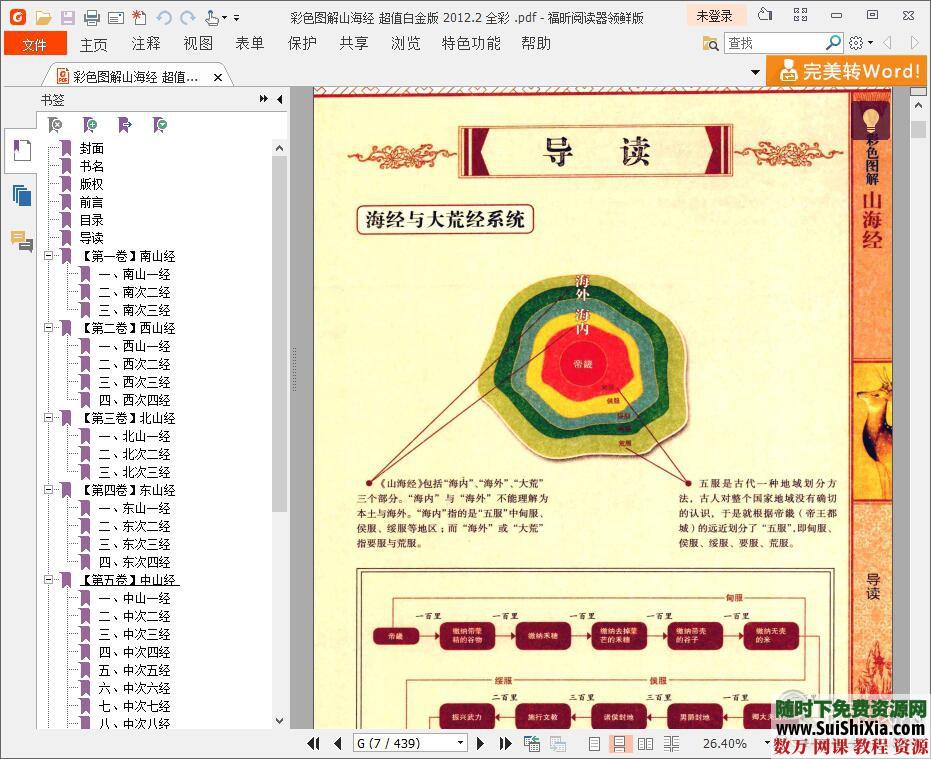This screenshot has height=759, width=931.
Task: Open the Bookmarks panel icon in left sidebar
Action: tap(21, 150)
